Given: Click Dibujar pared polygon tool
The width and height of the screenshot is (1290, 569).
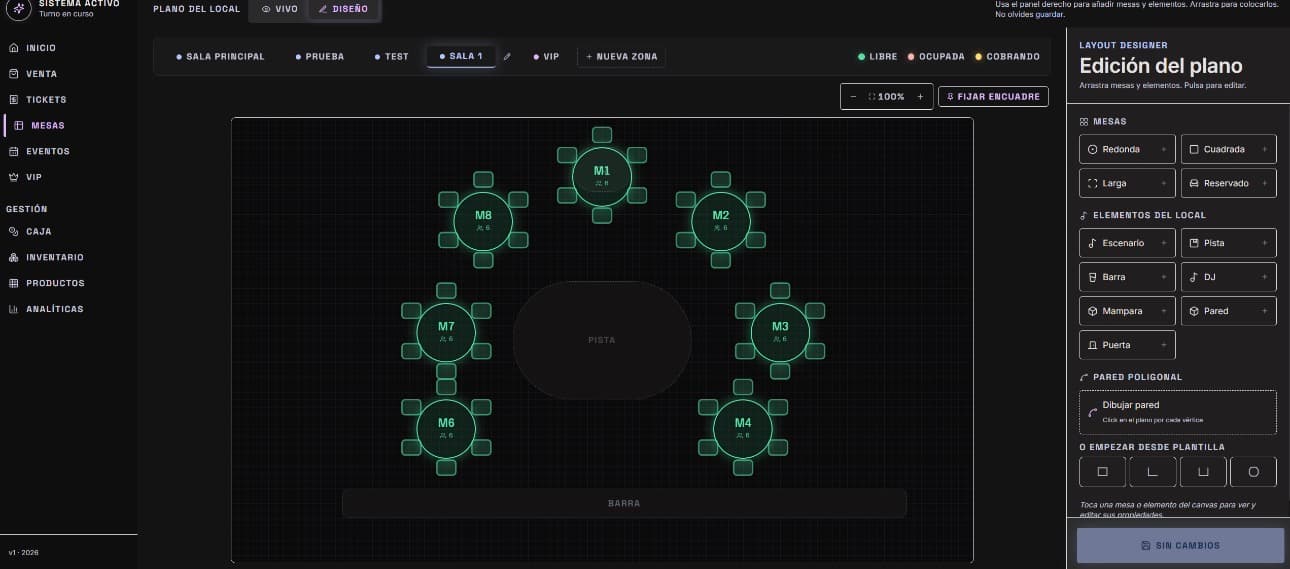Looking at the screenshot, I should pos(1178,412).
